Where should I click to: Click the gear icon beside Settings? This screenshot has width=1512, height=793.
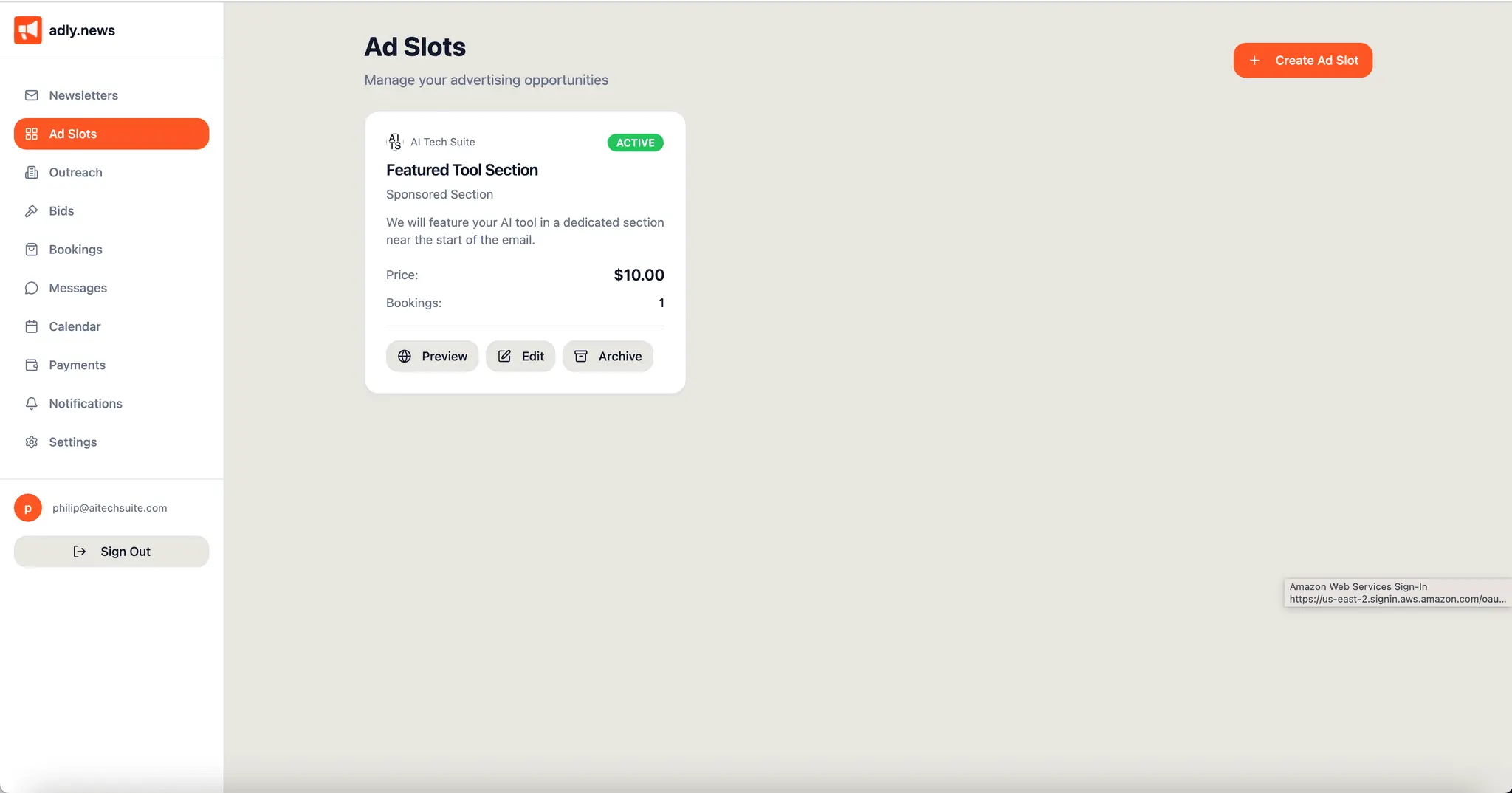click(31, 442)
